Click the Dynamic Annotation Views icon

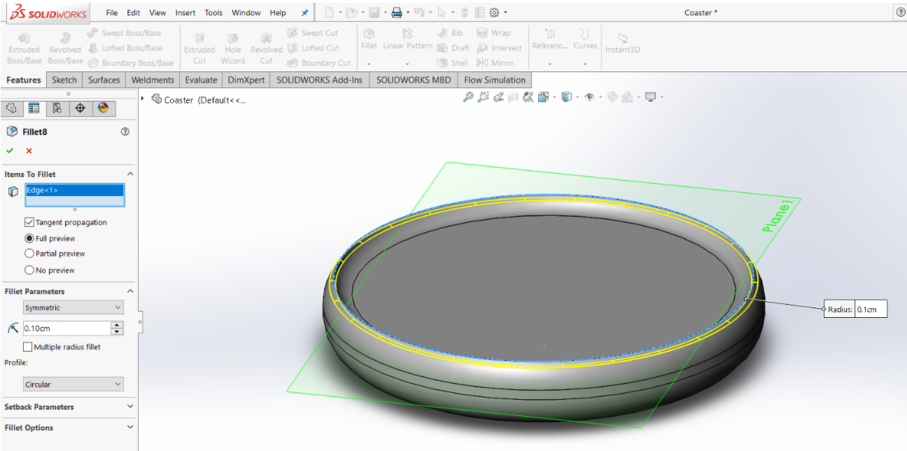(x=528, y=97)
